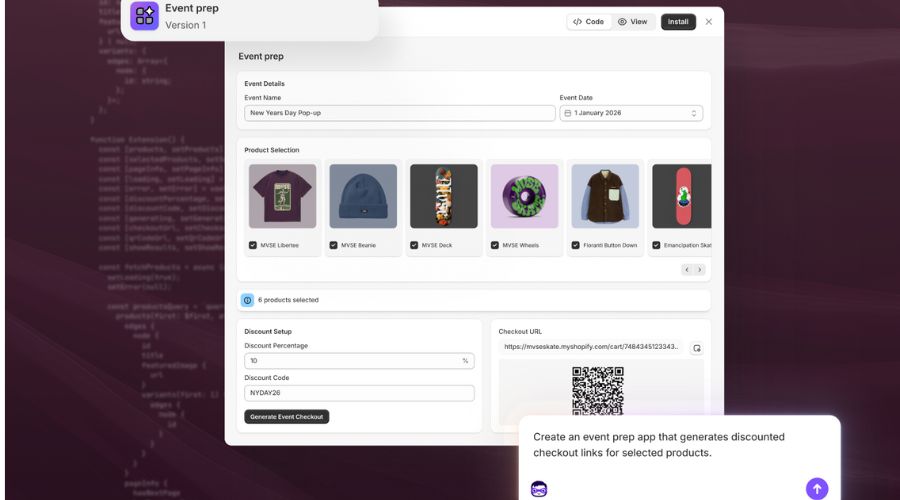The image size is (900, 500).
Task: Click the Event Date stepper arrows
Action: (x=693, y=113)
